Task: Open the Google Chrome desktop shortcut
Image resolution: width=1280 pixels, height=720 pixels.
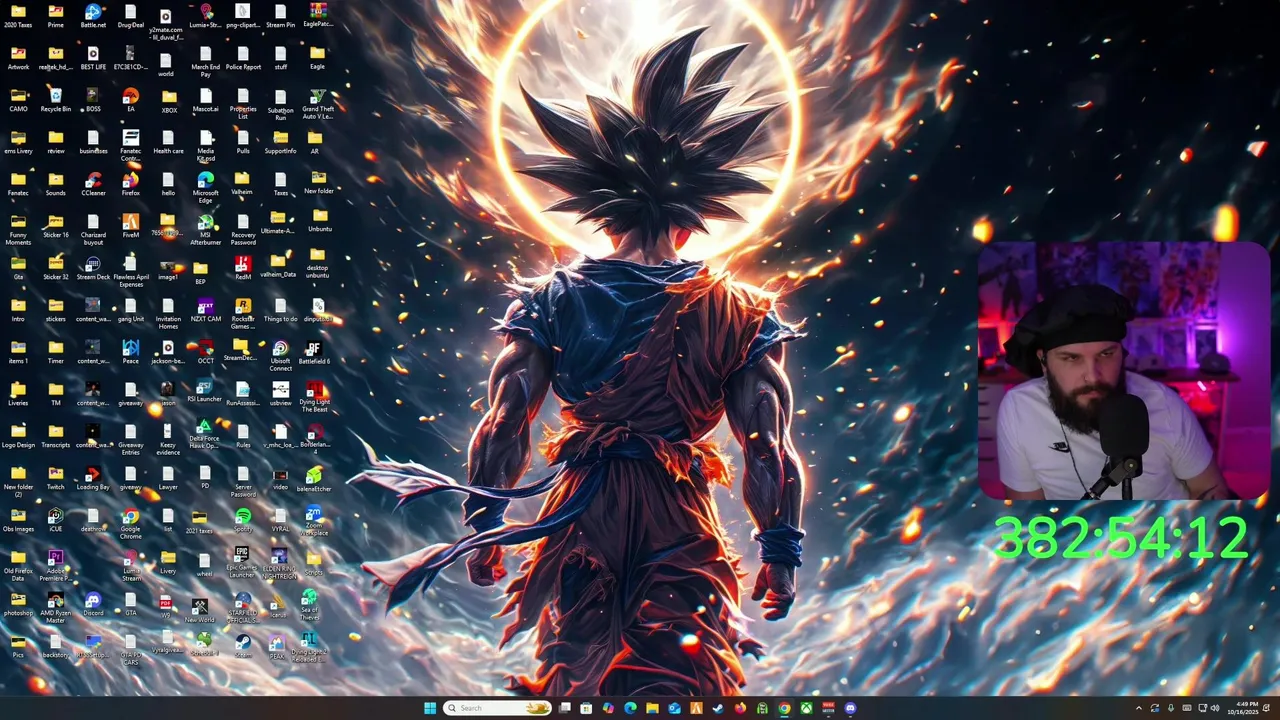Action: (130, 523)
